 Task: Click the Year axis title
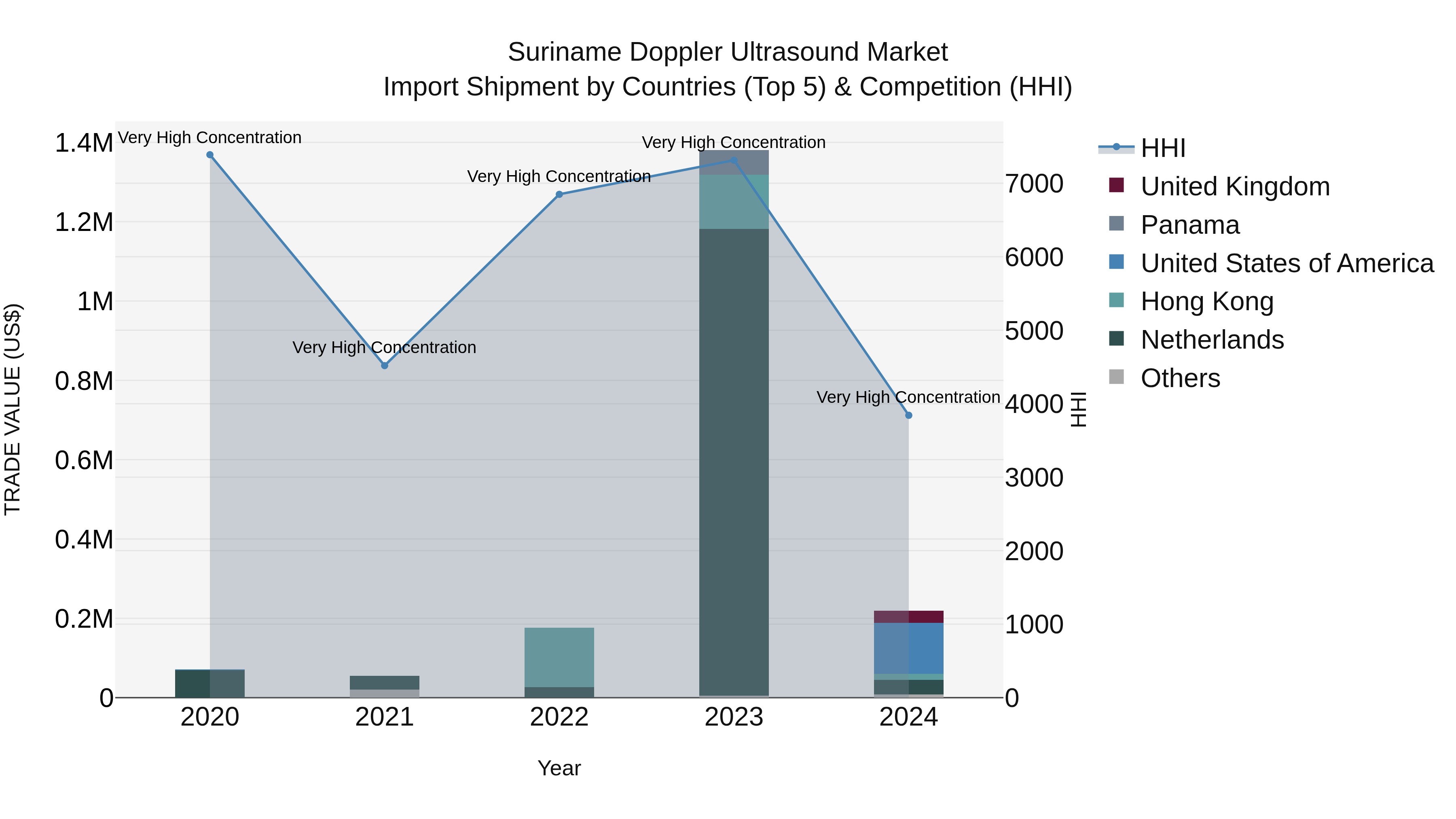click(x=559, y=769)
